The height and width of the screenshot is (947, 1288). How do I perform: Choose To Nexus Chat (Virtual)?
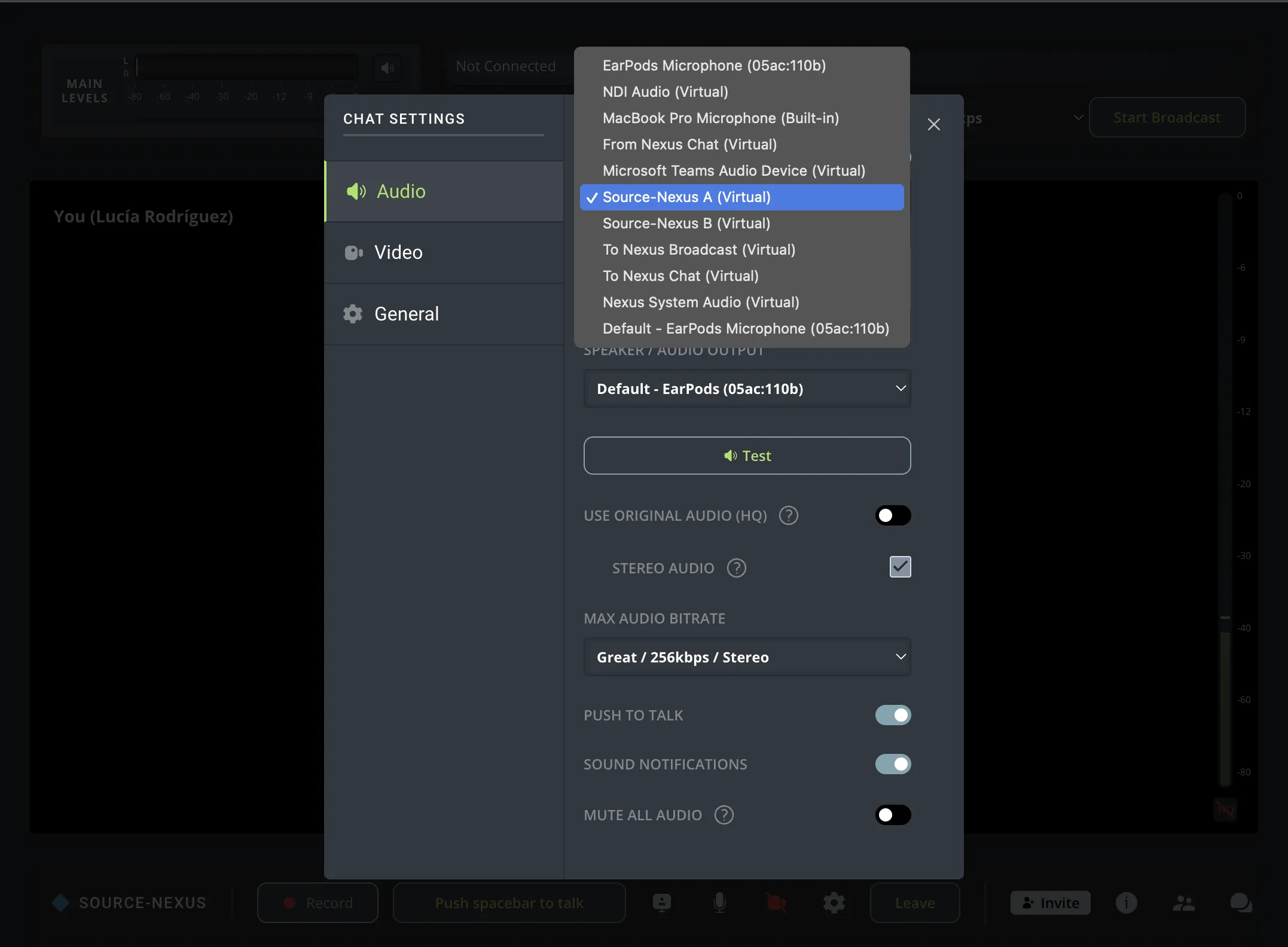click(741, 276)
